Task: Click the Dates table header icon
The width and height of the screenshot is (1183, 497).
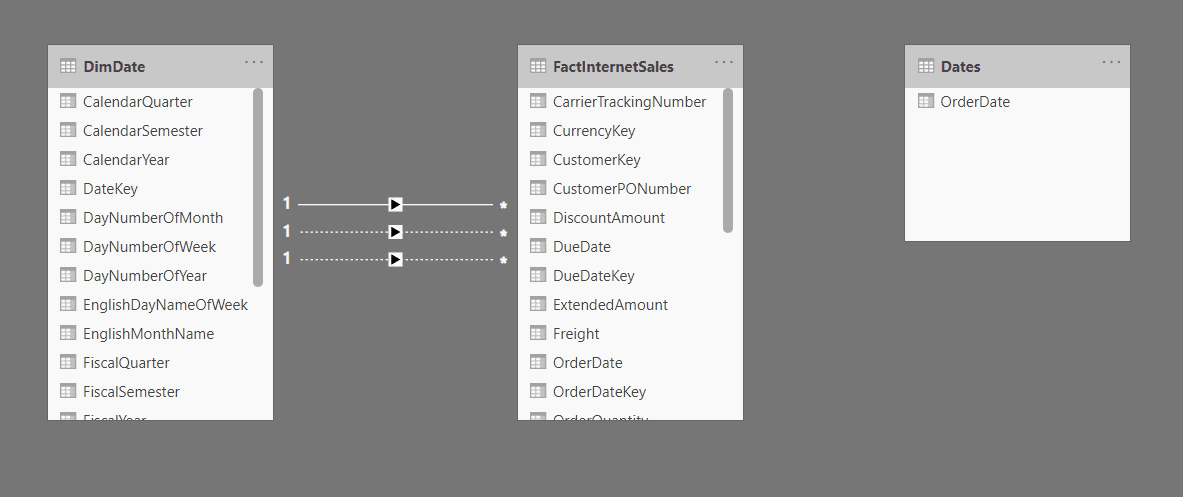Action: point(926,67)
